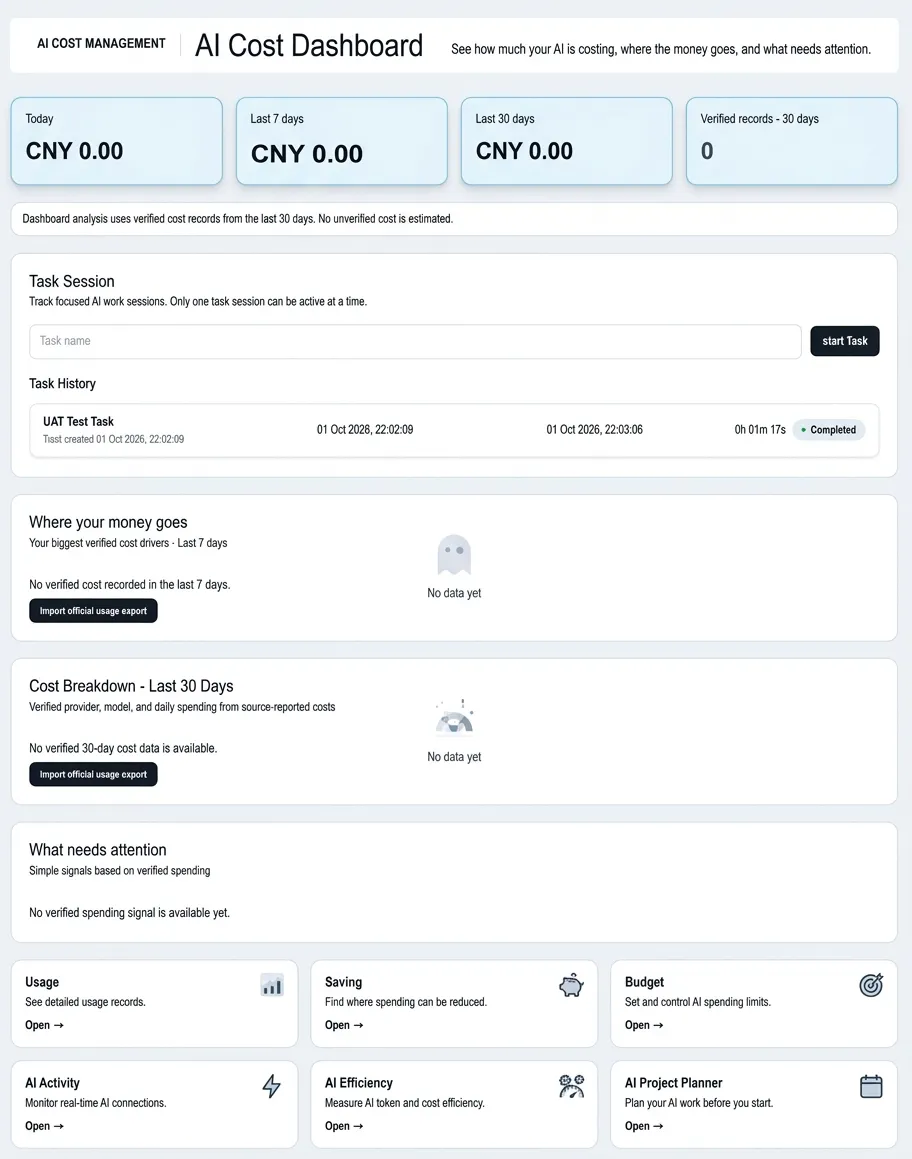The image size is (912, 1159).
Task: Click the verified cost records notice banner
Action: tap(454, 219)
